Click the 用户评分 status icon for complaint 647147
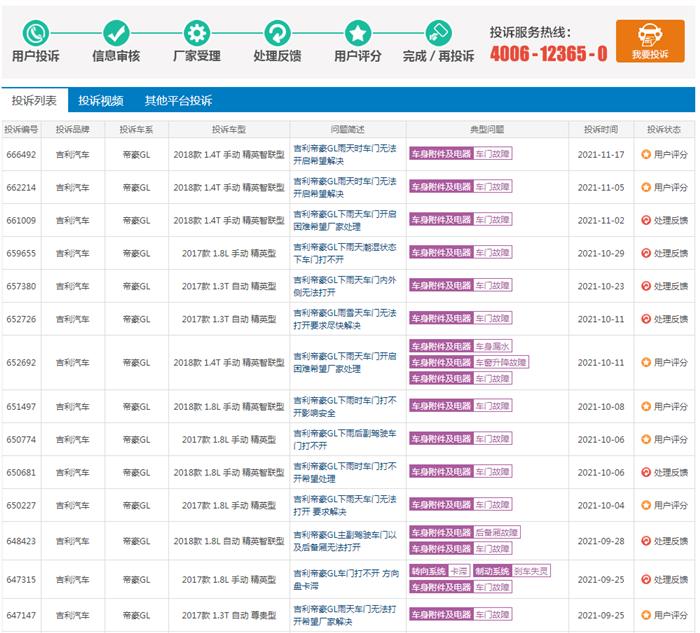The width and height of the screenshot is (700, 633). (x=646, y=615)
